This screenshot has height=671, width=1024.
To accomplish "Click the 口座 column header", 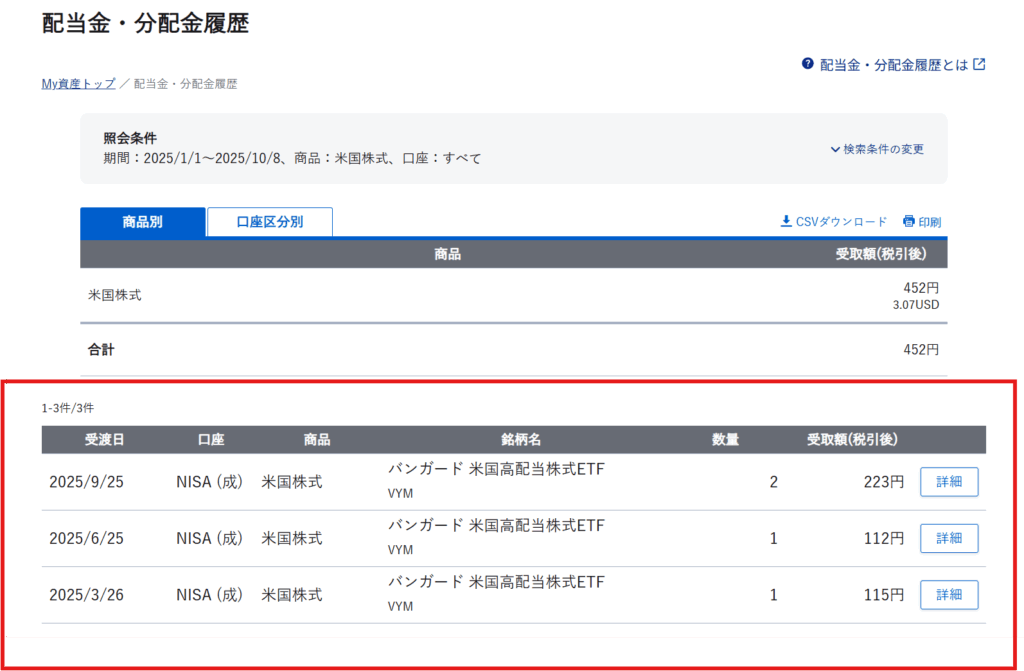I will (211, 440).
